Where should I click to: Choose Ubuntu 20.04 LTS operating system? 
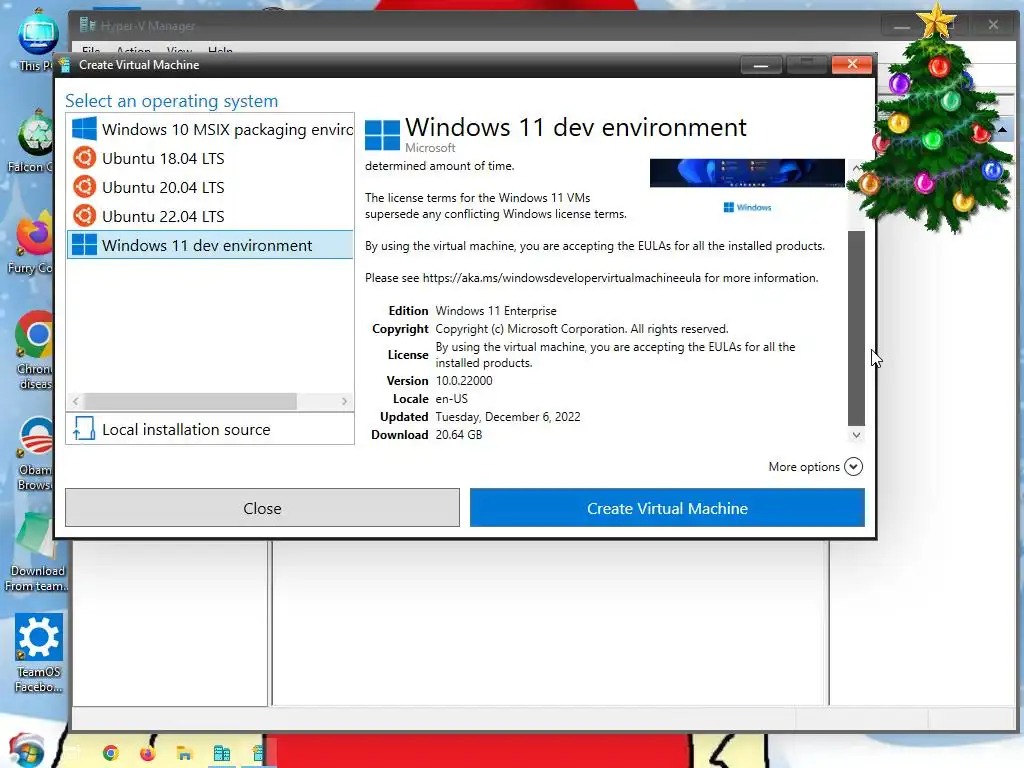pyautogui.click(x=210, y=187)
